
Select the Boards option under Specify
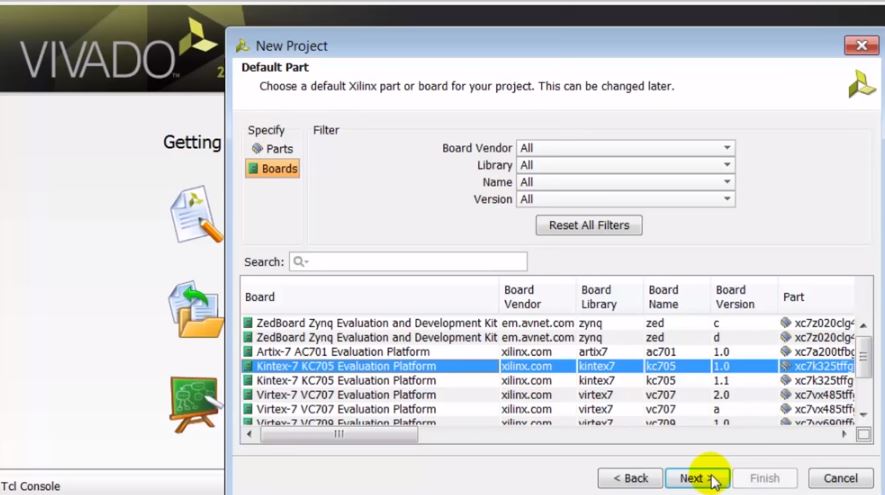pos(273,168)
